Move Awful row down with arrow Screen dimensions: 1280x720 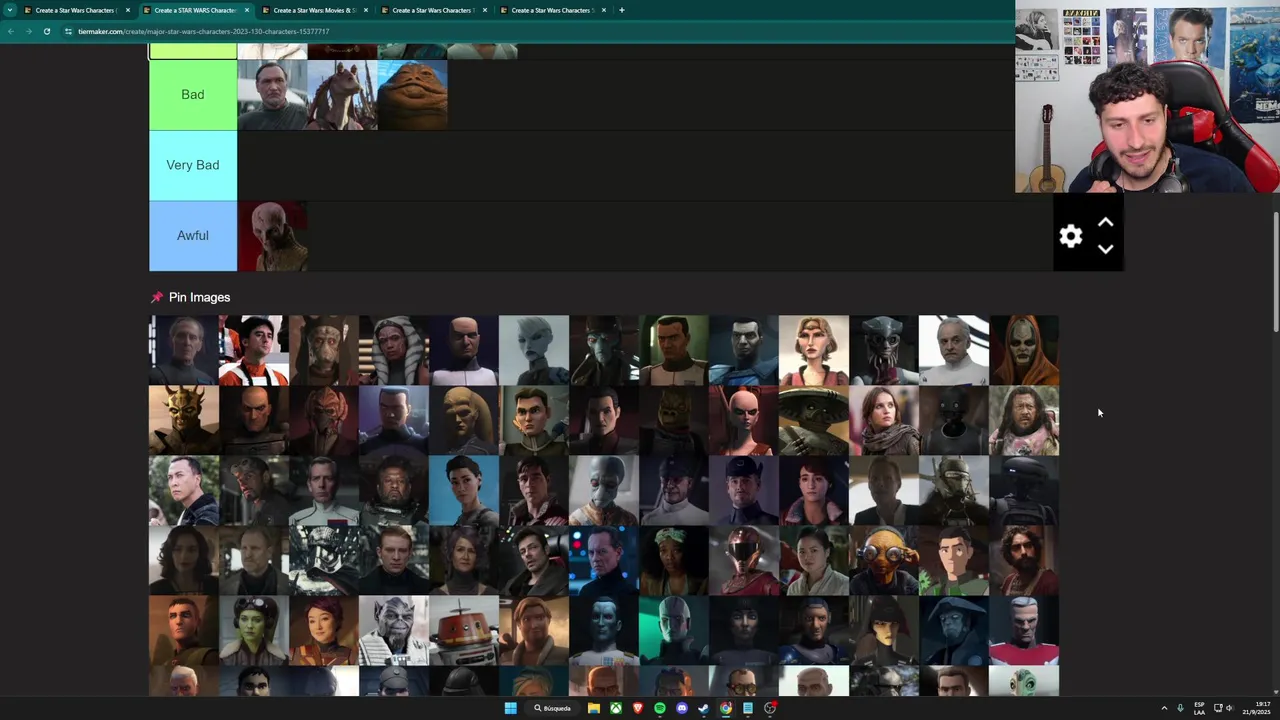(x=1105, y=249)
